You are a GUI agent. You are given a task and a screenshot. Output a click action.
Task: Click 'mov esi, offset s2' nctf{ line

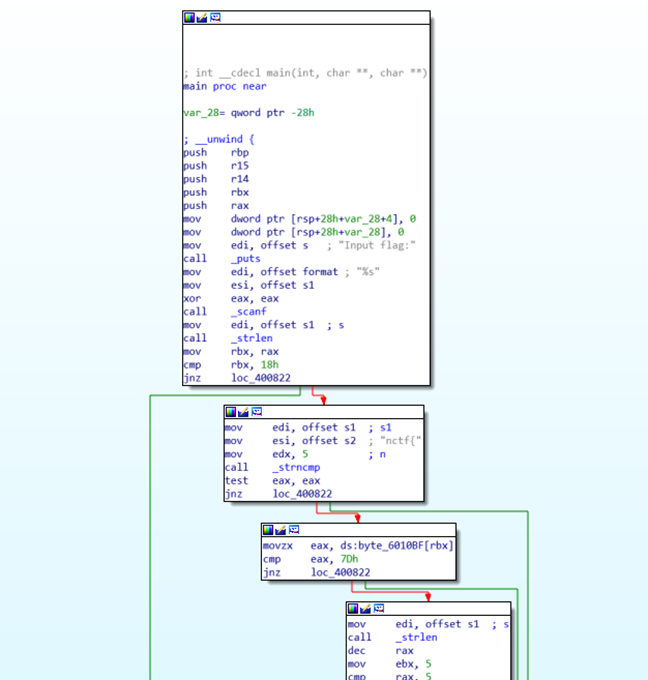click(x=323, y=441)
